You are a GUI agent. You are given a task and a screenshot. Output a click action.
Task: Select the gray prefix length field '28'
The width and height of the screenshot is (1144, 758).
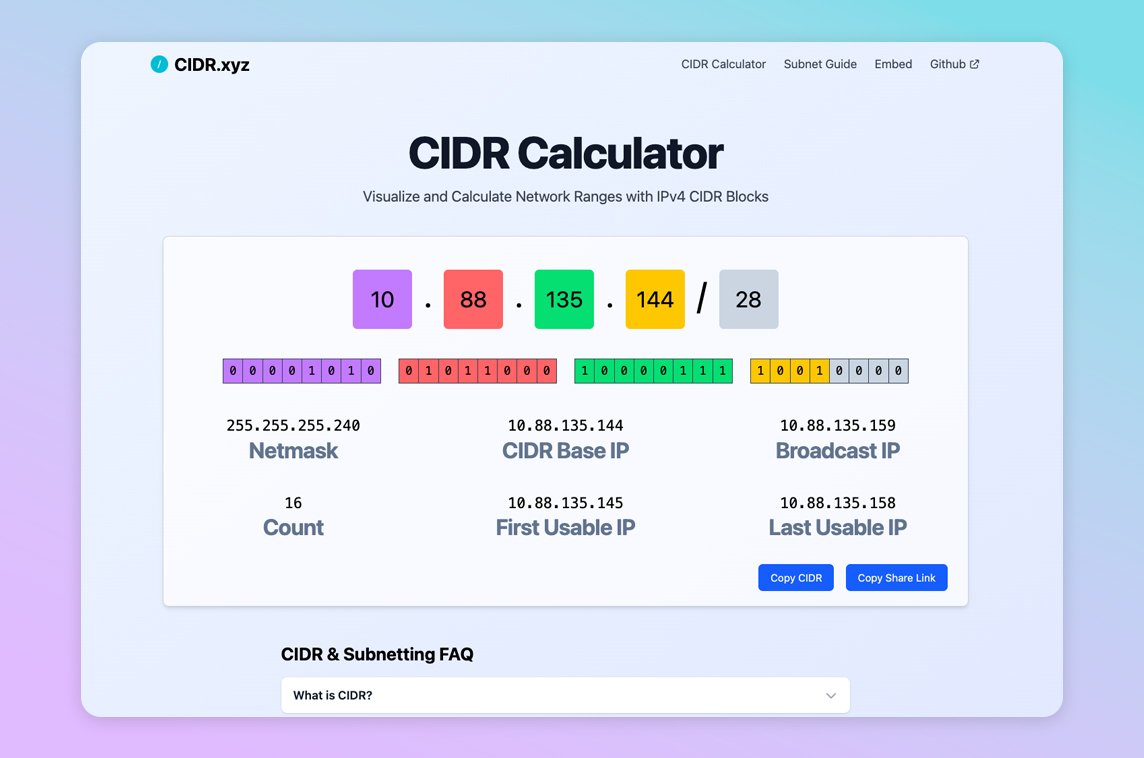748,299
